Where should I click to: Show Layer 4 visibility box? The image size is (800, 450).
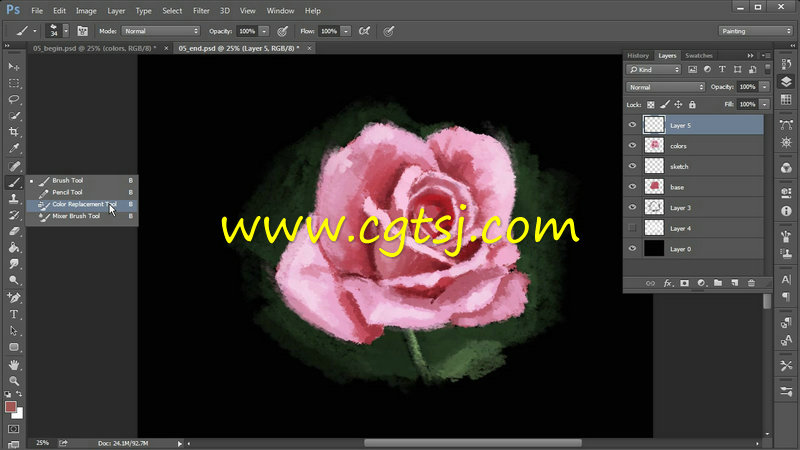pyautogui.click(x=633, y=228)
